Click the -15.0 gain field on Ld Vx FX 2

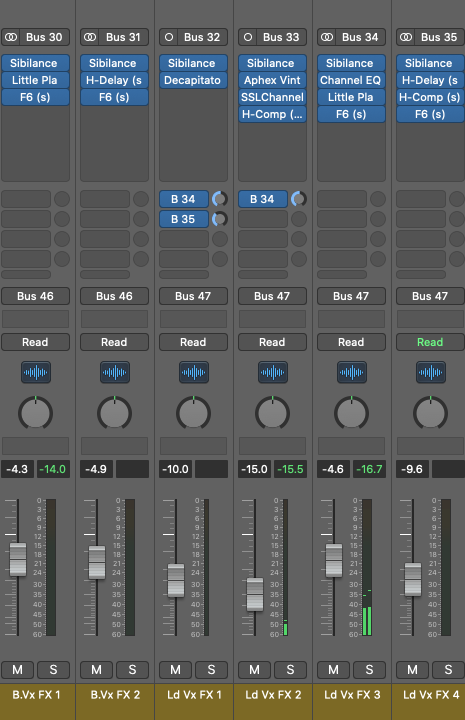coord(254,469)
